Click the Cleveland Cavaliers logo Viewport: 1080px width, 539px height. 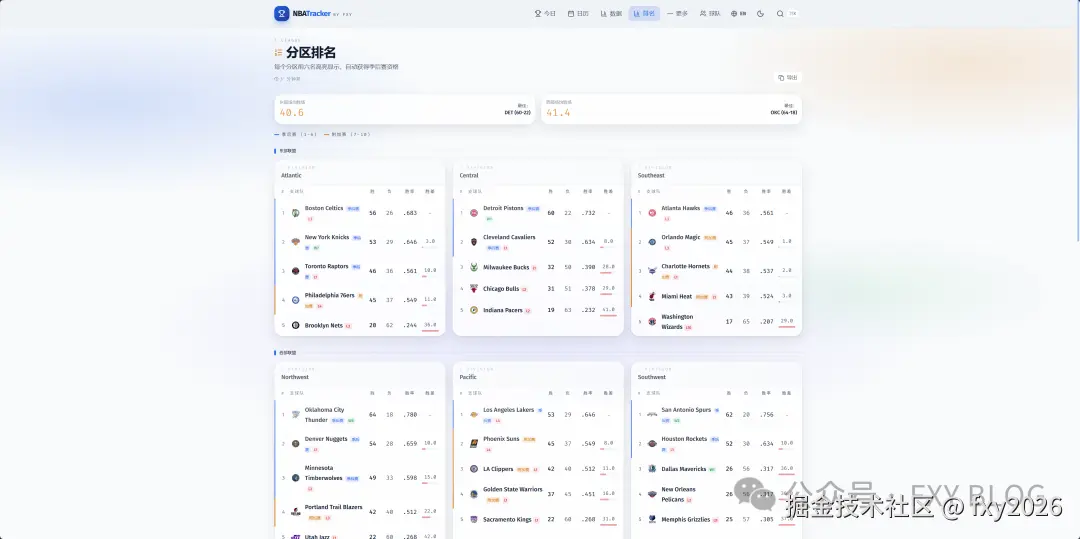pos(474,242)
